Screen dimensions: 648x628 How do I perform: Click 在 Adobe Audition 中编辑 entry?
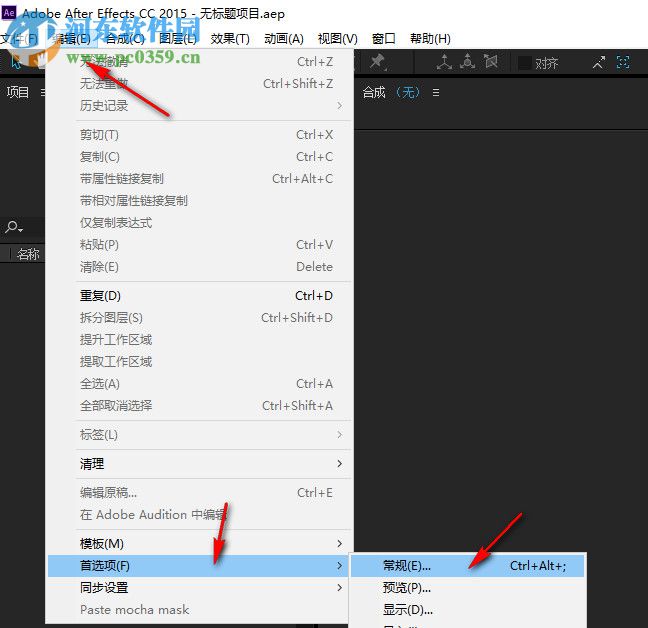click(x=199, y=515)
